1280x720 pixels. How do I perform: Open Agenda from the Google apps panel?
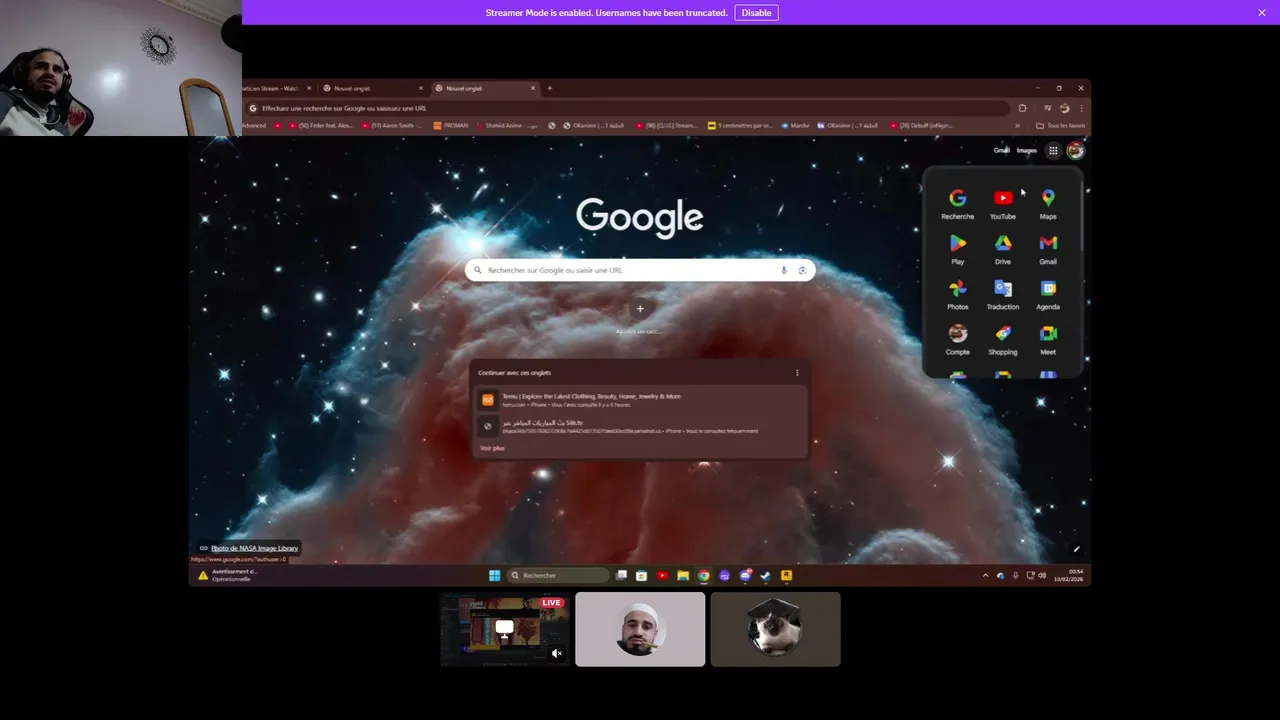(x=1047, y=294)
